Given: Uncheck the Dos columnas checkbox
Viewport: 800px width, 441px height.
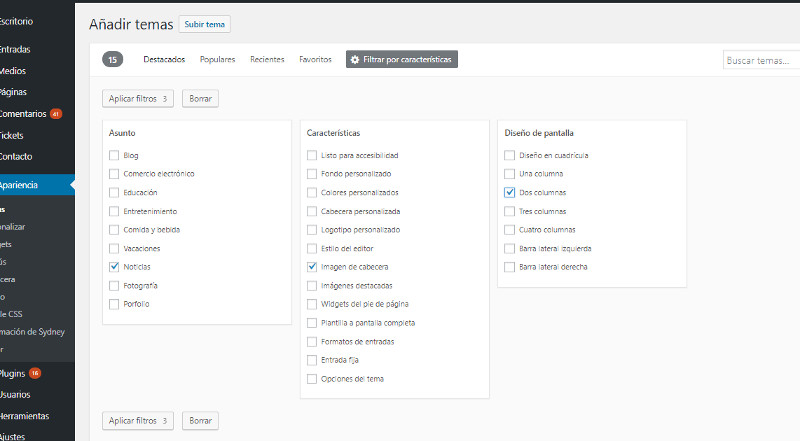Looking at the screenshot, I should point(509,192).
